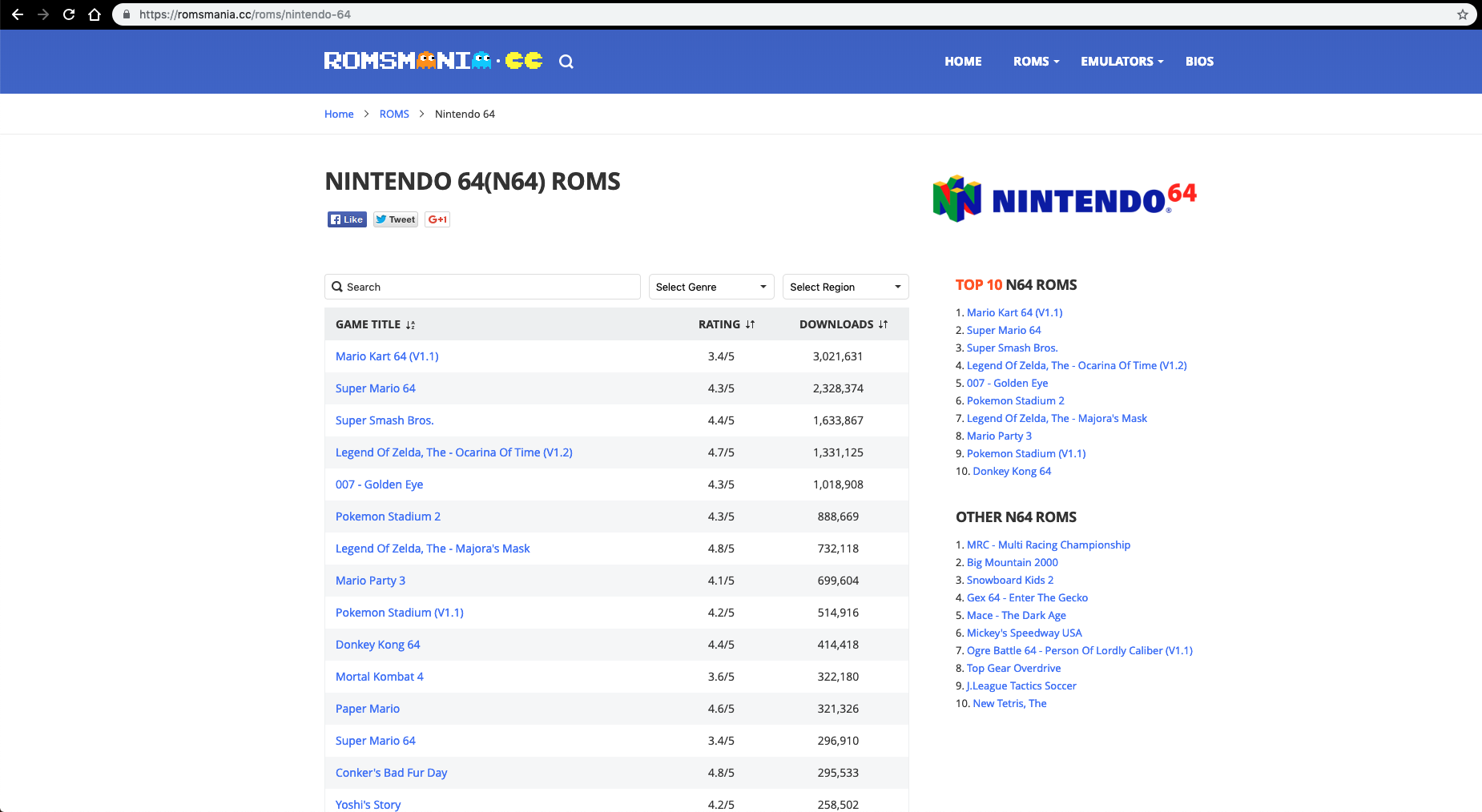Image resolution: width=1482 pixels, height=812 pixels.
Task: Click the Nintendo 64 logo image
Action: pos(1065,199)
